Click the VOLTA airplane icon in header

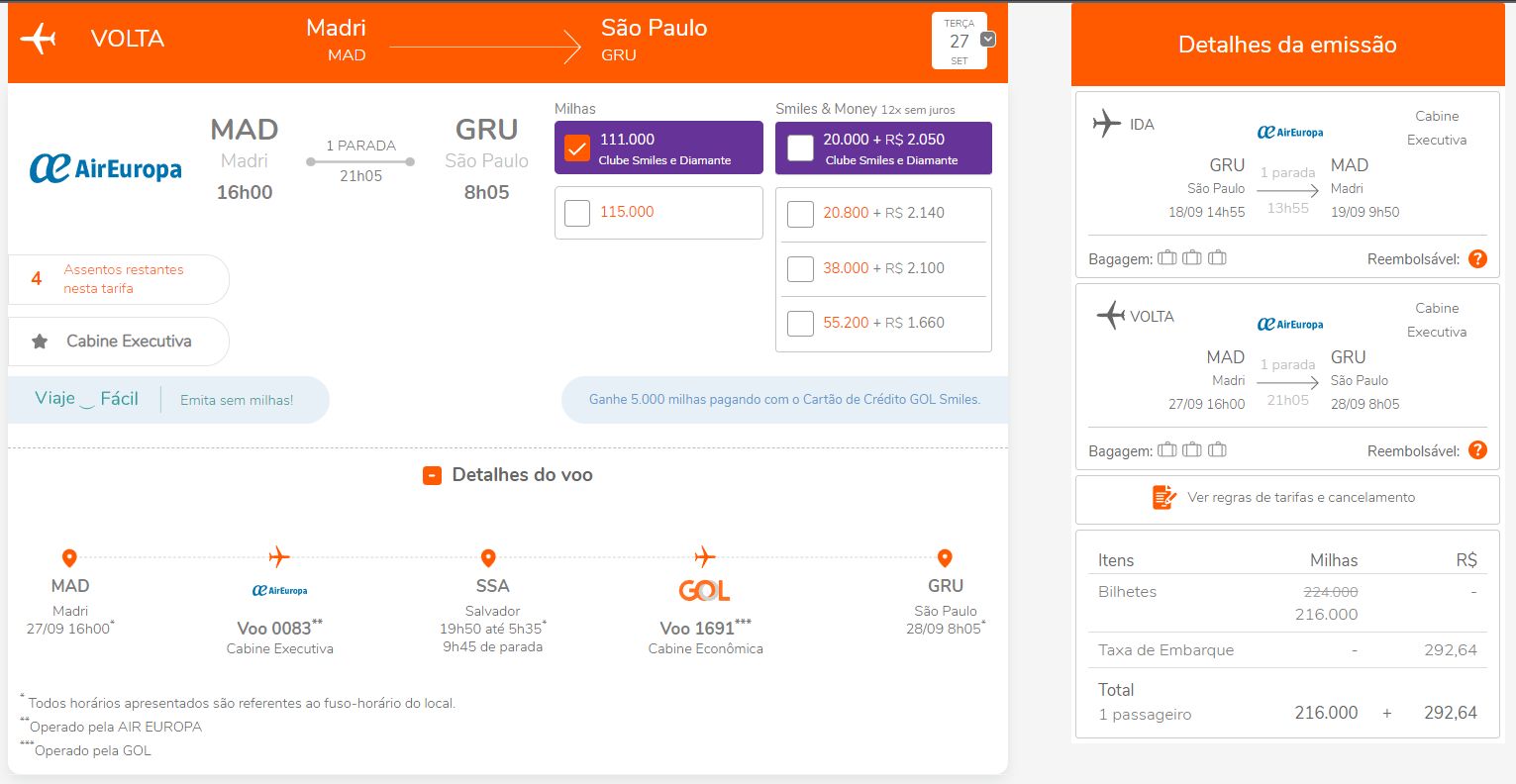(x=38, y=40)
